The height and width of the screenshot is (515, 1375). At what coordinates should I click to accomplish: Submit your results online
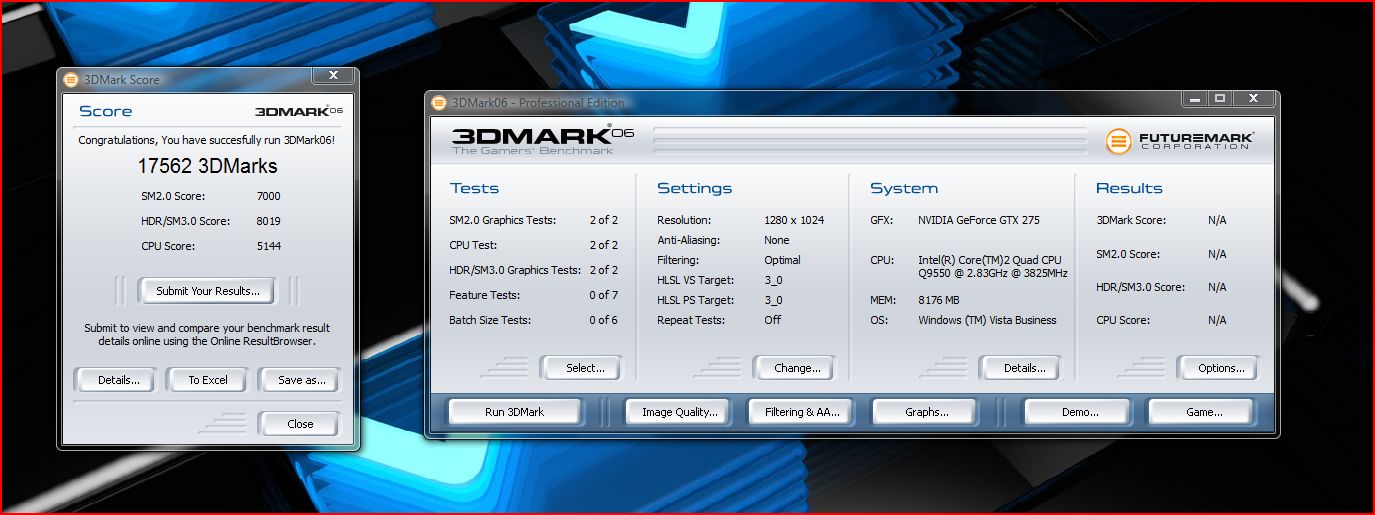[208, 291]
